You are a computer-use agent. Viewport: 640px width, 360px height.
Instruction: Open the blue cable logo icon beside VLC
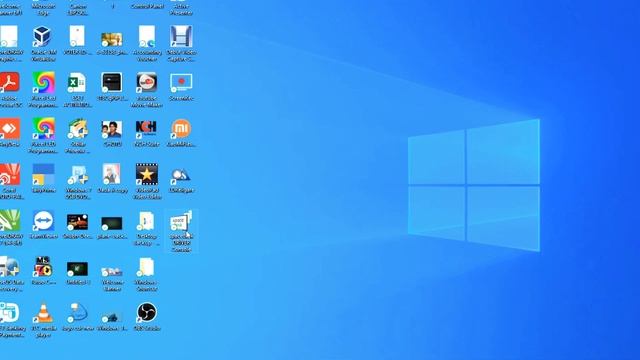click(78, 313)
